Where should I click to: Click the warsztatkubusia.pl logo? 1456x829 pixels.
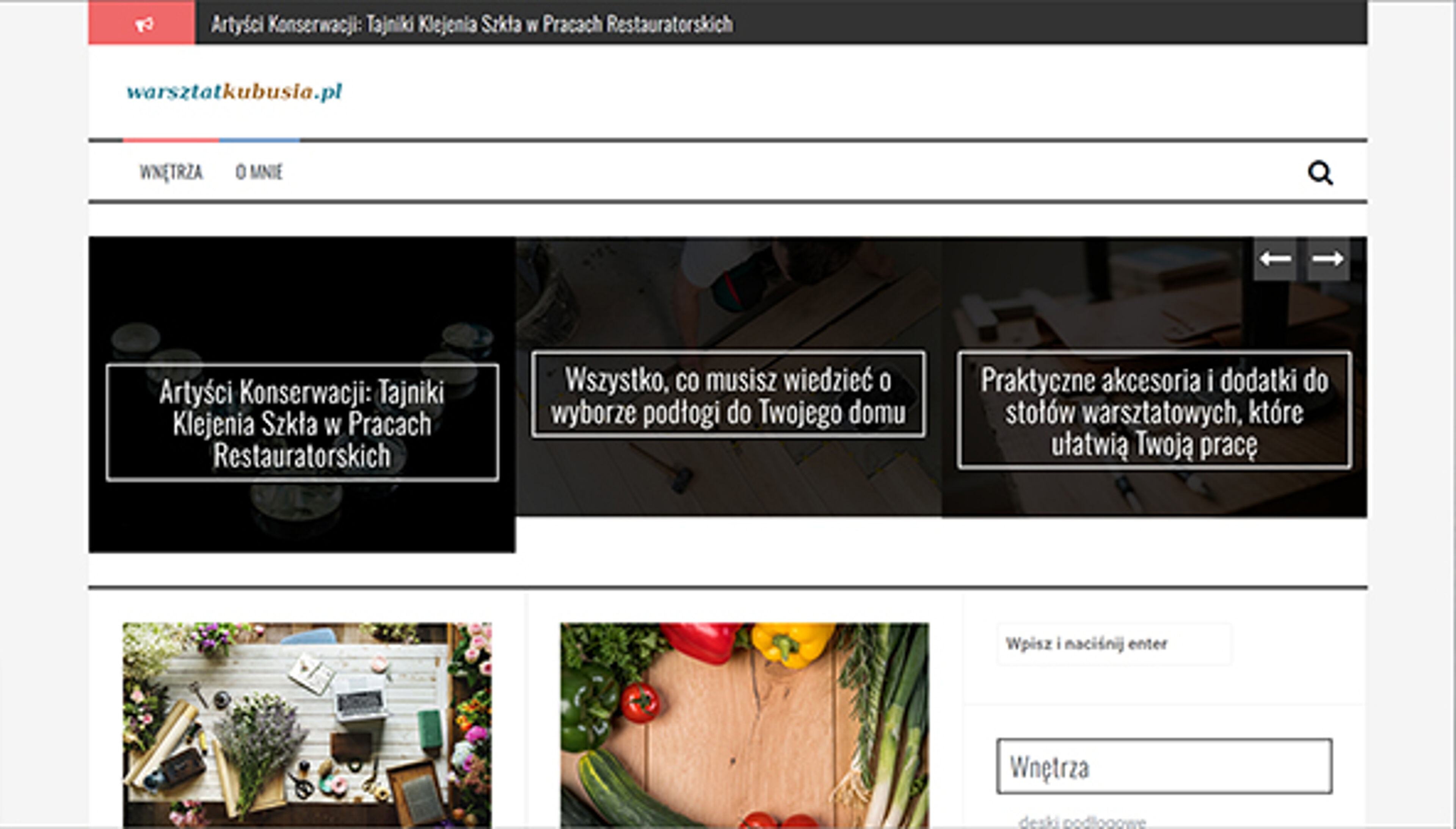pos(234,92)
